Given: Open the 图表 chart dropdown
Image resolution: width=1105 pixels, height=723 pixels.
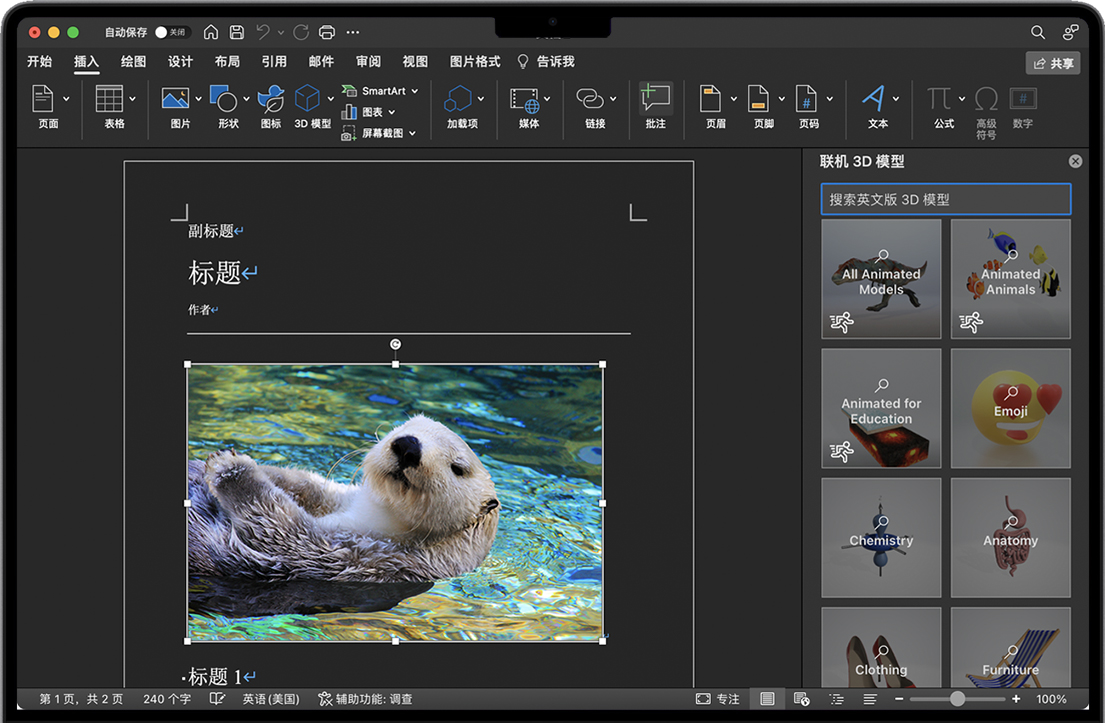Looking at the screenshot, I should [392, 112].
